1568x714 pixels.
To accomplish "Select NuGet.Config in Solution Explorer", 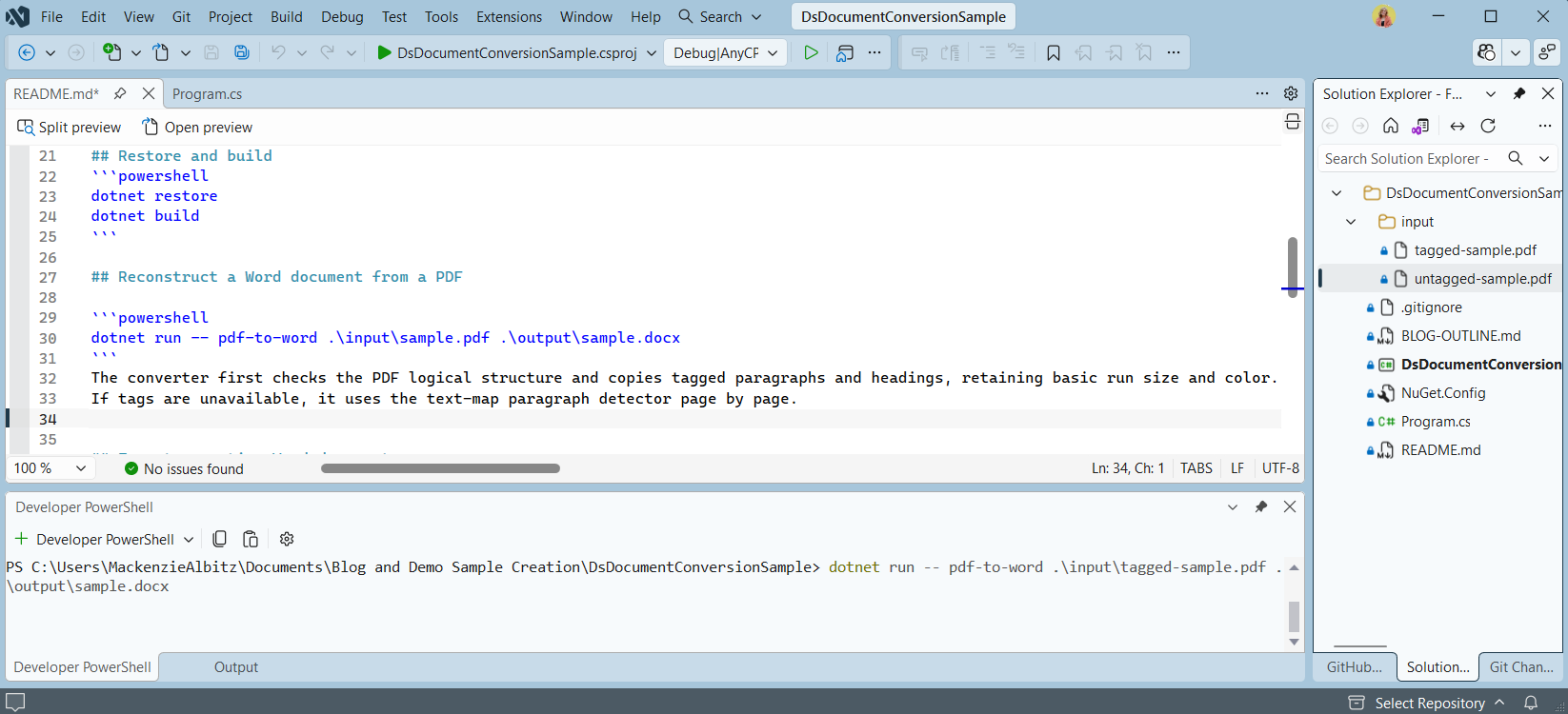I will [x=1442, y=392].
